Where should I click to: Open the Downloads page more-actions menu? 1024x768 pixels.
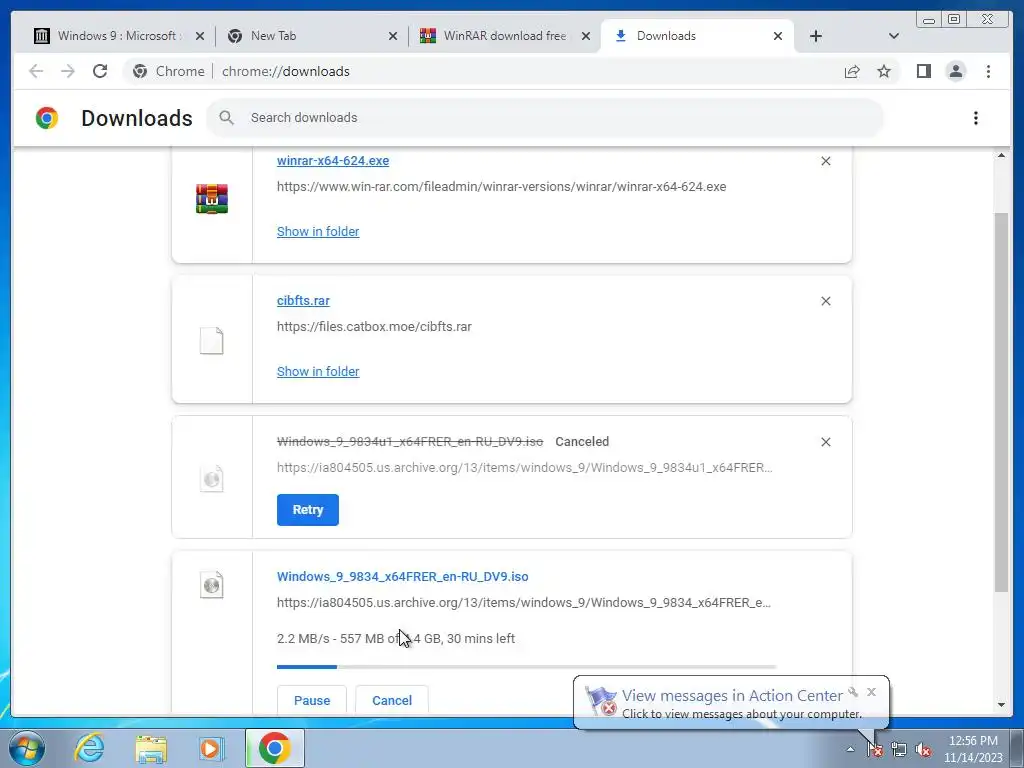click(x=976, y=118)
